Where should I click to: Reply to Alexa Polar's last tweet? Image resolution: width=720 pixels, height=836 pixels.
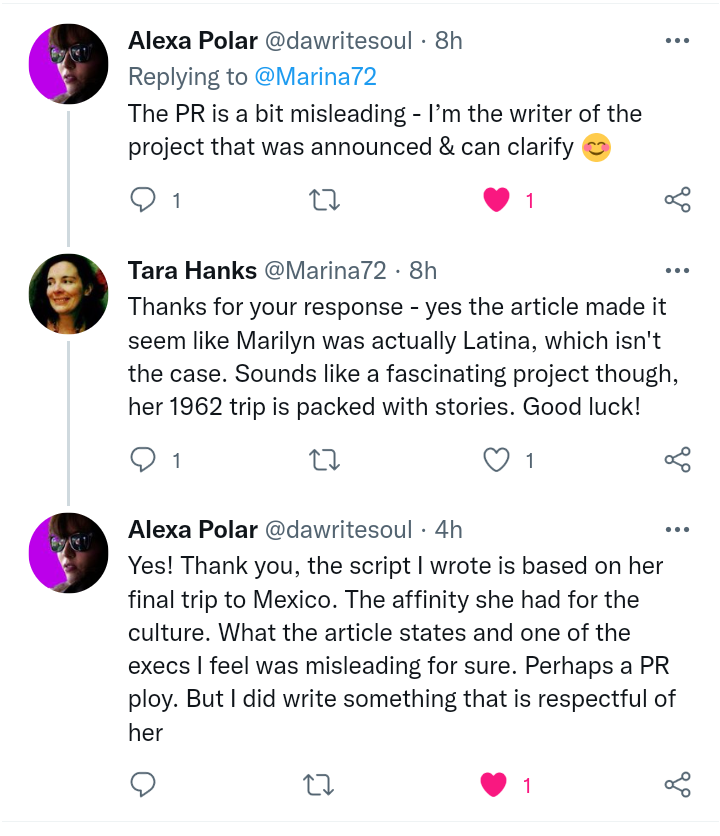click(x=145, y=785)
